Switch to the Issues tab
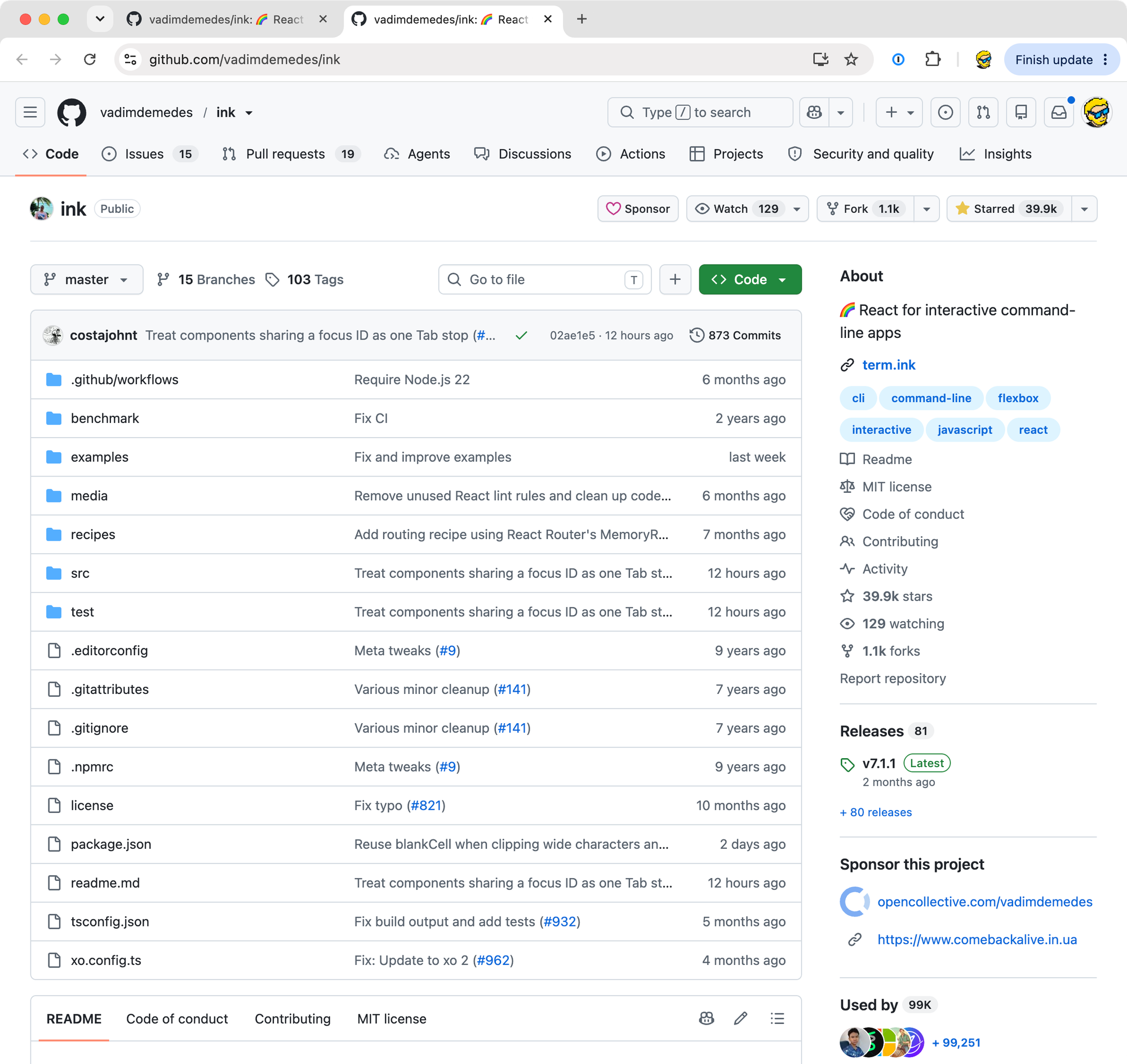The width and height of the screenshot is (1127, 1064). coord(150,154)
